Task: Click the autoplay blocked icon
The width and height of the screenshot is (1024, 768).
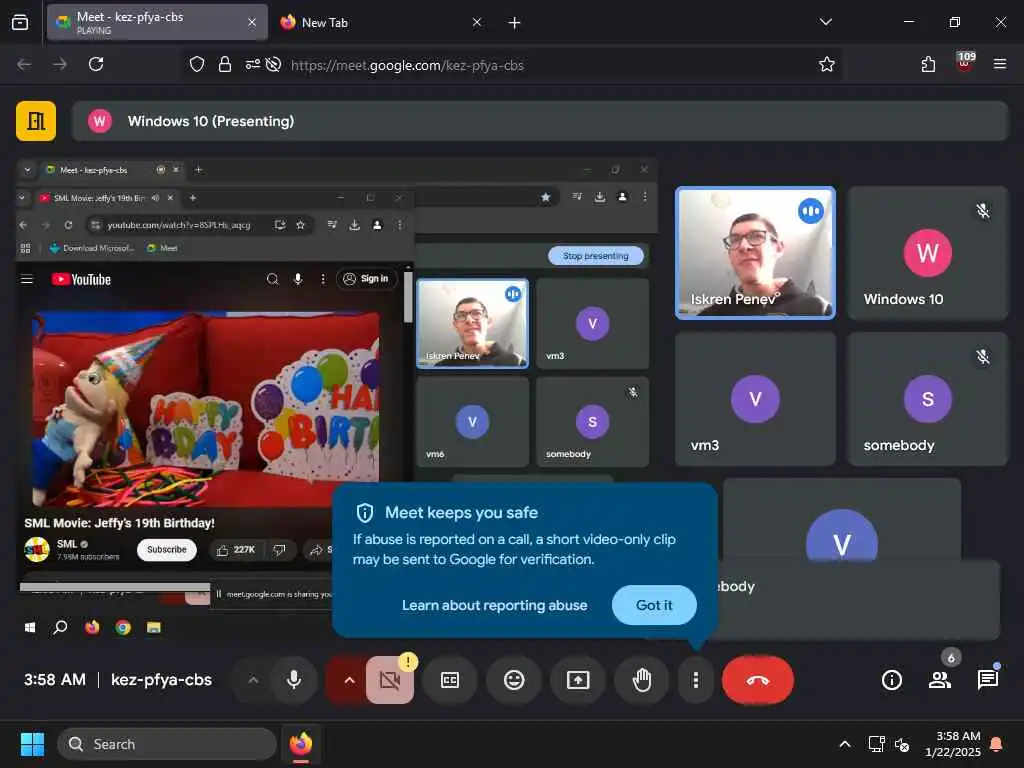Action: (274, 64)
